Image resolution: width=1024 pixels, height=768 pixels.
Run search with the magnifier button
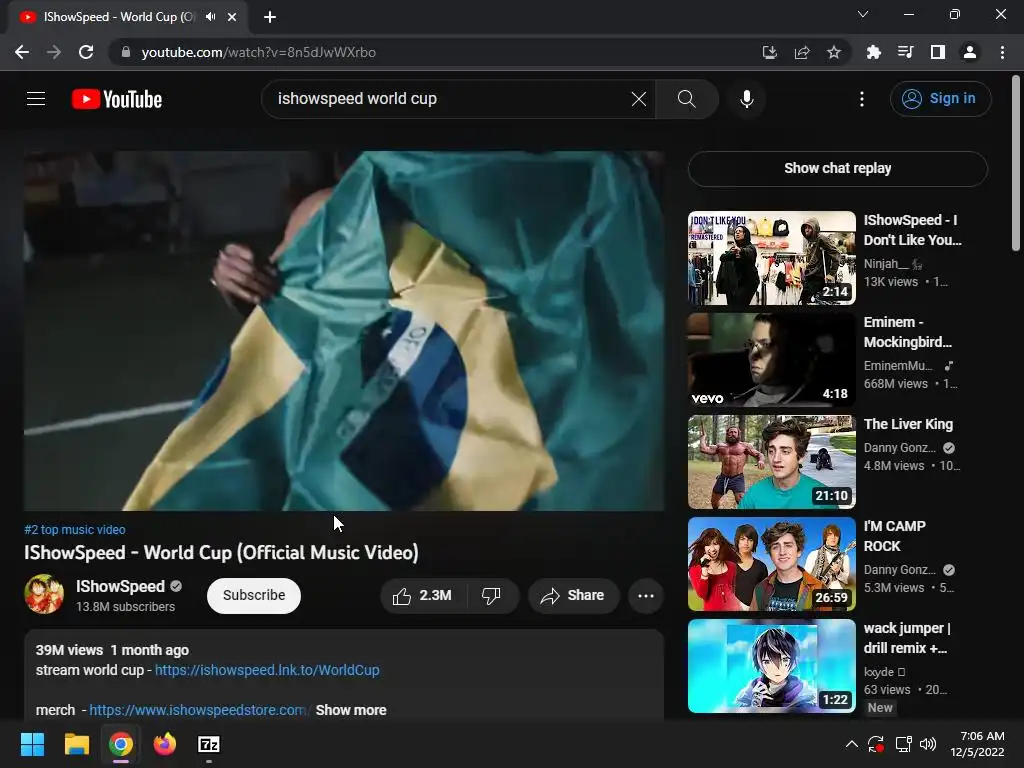pyautogui.click(x=686, y=99)
